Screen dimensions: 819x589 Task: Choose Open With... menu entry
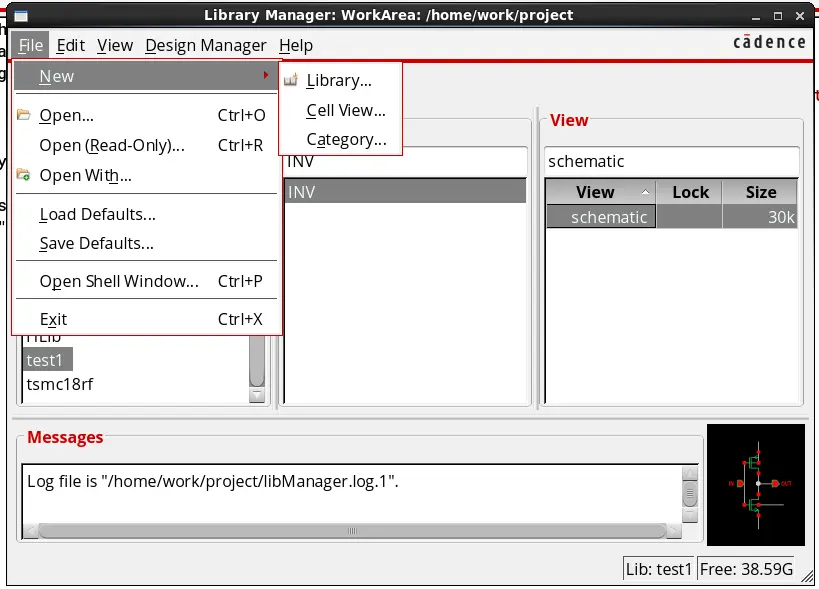point(146,175)
